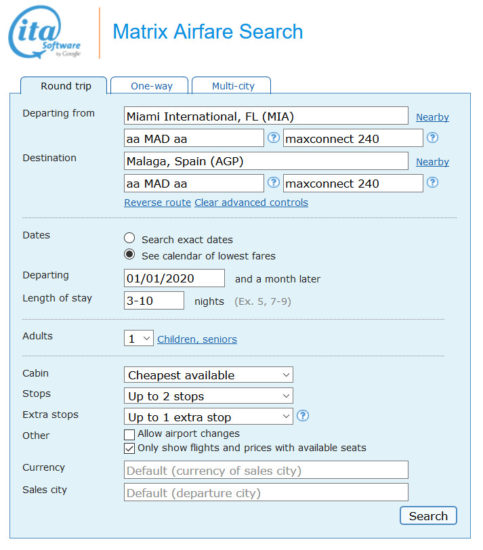Open help icon beside departure routing codes
Image resolution: width=483 pixels, height=550 pixels.
[x=274, y=138]
